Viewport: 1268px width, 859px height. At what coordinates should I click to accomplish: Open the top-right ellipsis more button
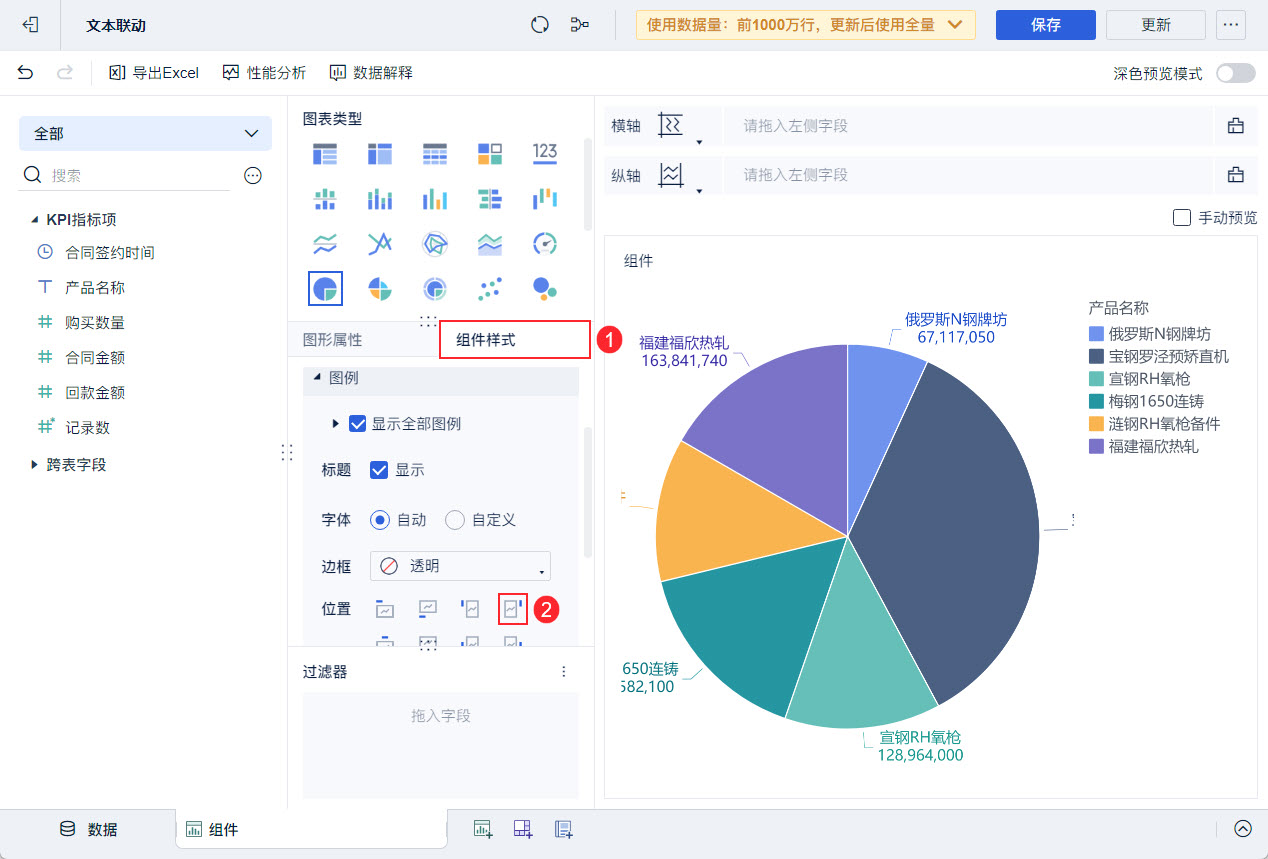click(1231, 25)
